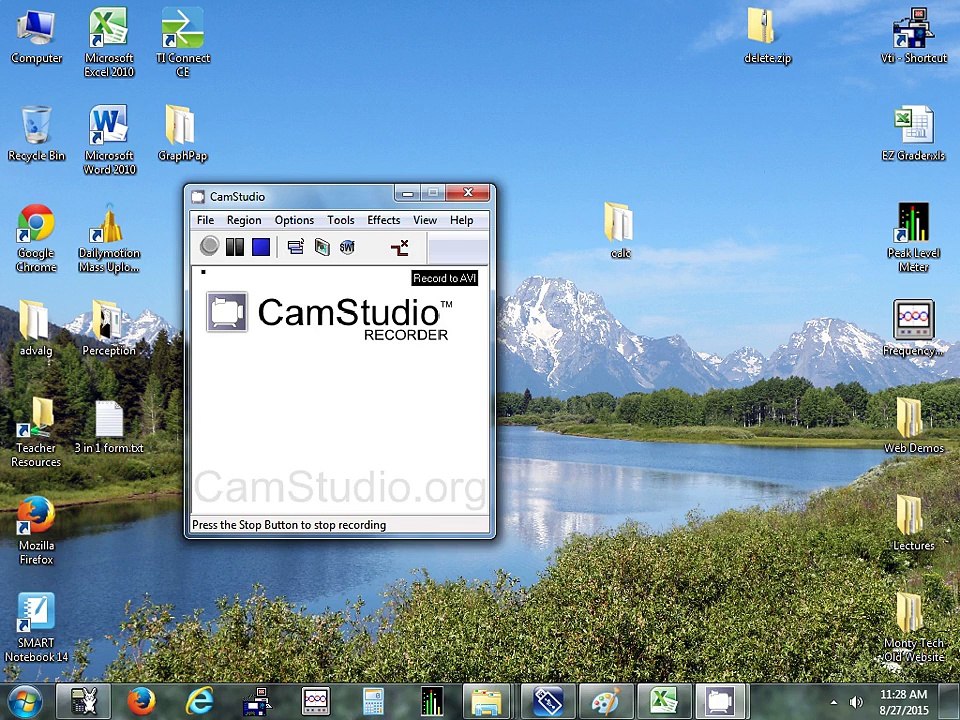Select the Recycle Bin icon
Screen dimensions: 960x720
pyautogui.click(x=36, y=133)
